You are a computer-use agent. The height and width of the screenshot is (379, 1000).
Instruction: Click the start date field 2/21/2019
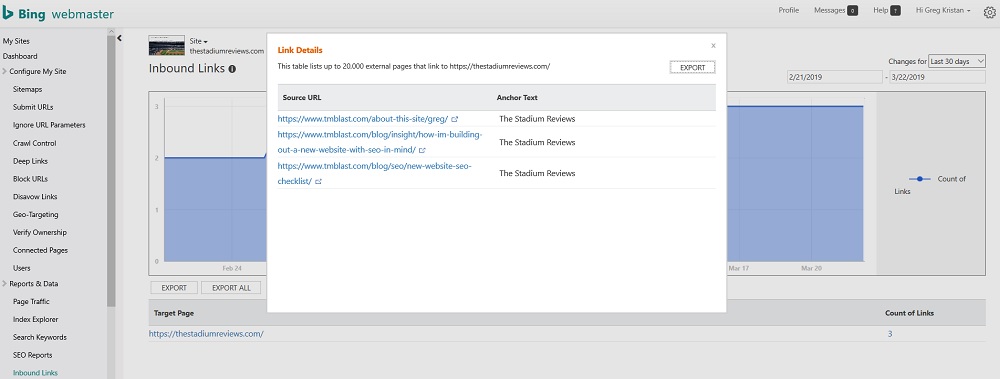click(x=835, y=77)
